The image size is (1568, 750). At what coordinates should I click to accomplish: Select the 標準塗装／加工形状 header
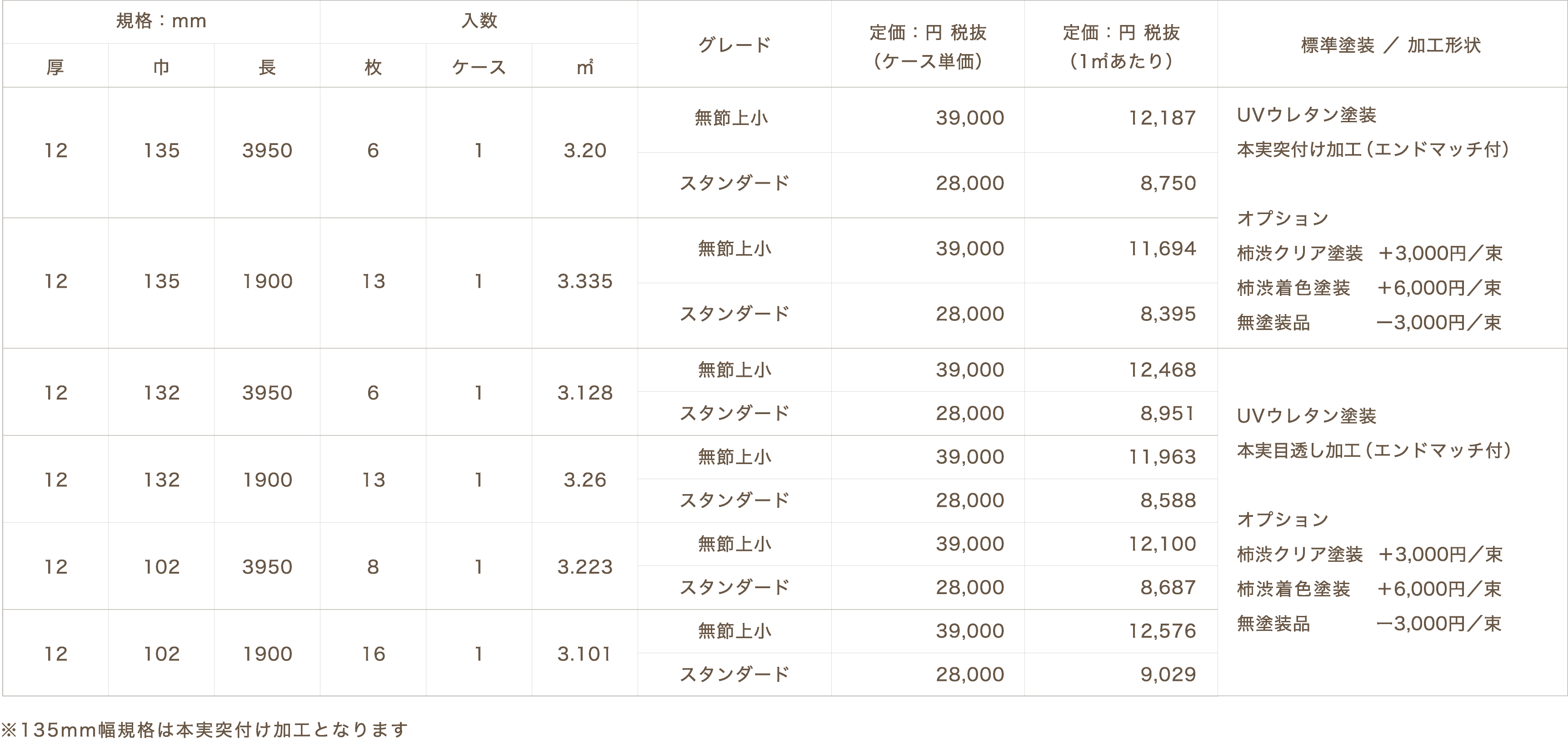pos(1392,45)
